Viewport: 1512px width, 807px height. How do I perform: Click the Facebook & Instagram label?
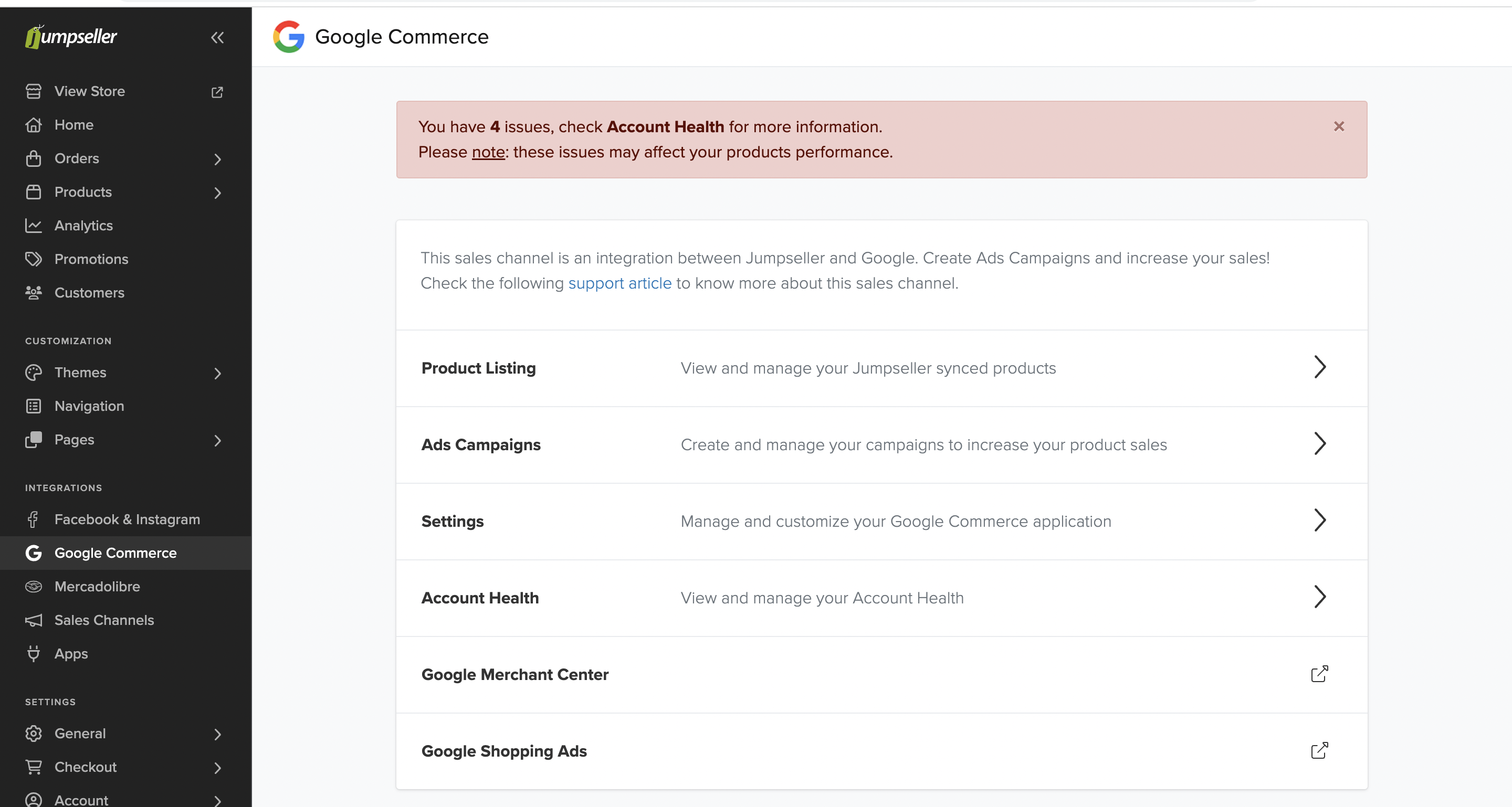127,519
